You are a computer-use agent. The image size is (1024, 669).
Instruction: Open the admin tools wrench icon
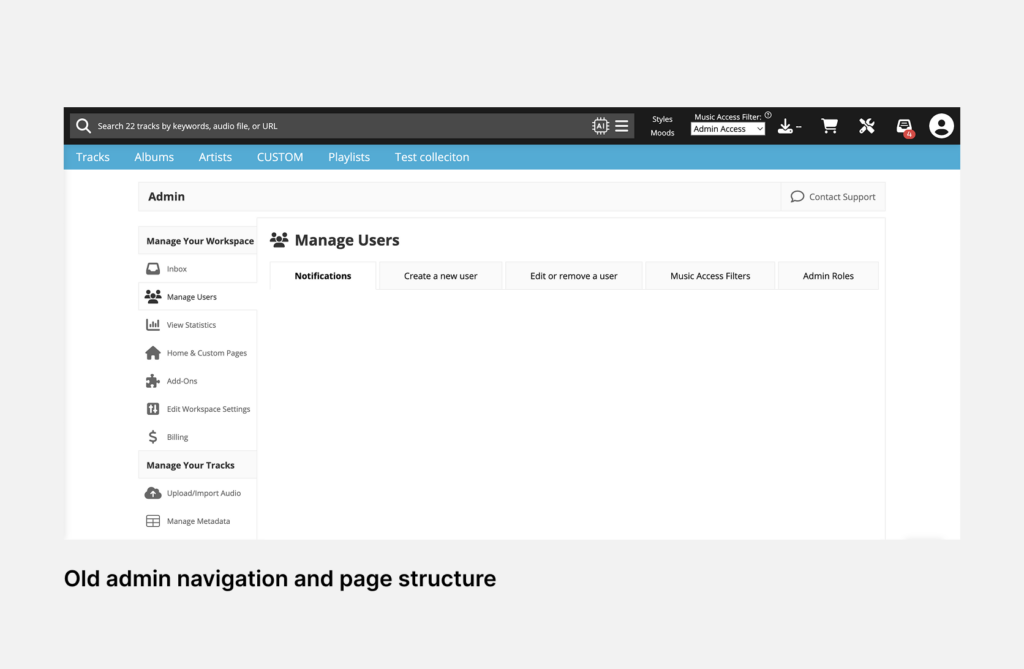pos(867,126)
